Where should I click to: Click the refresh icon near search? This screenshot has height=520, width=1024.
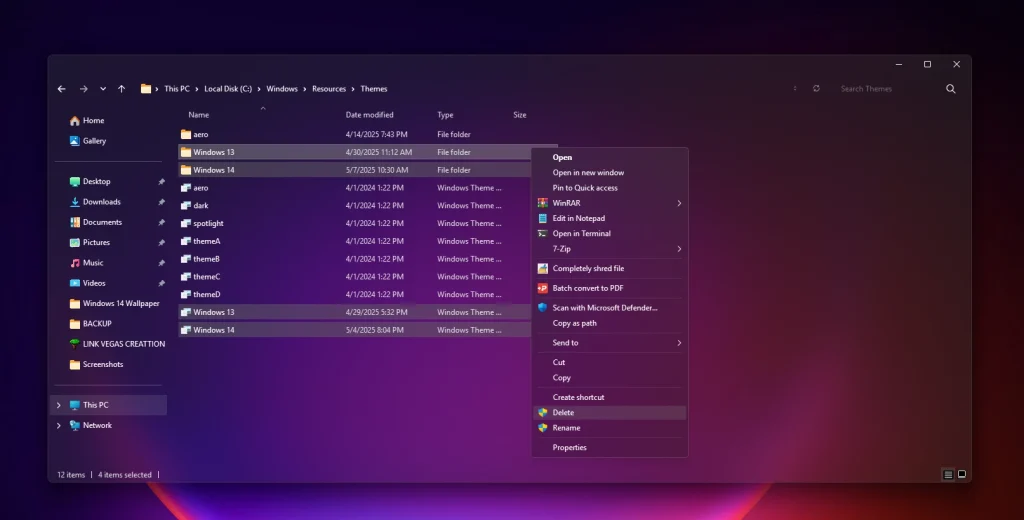pyautogui.click(x=816, y=88)
